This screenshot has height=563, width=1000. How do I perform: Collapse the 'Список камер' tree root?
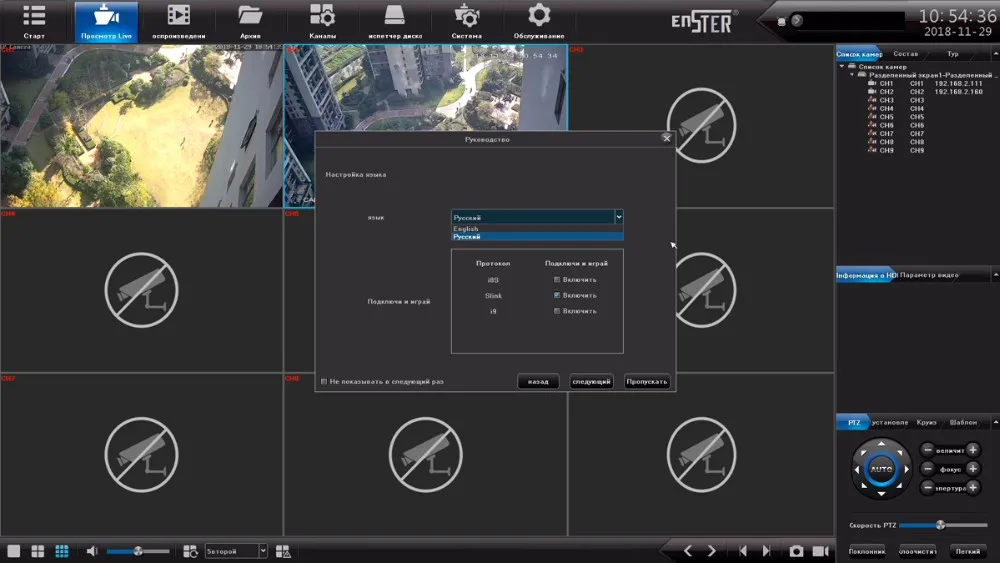click(842, 66)
